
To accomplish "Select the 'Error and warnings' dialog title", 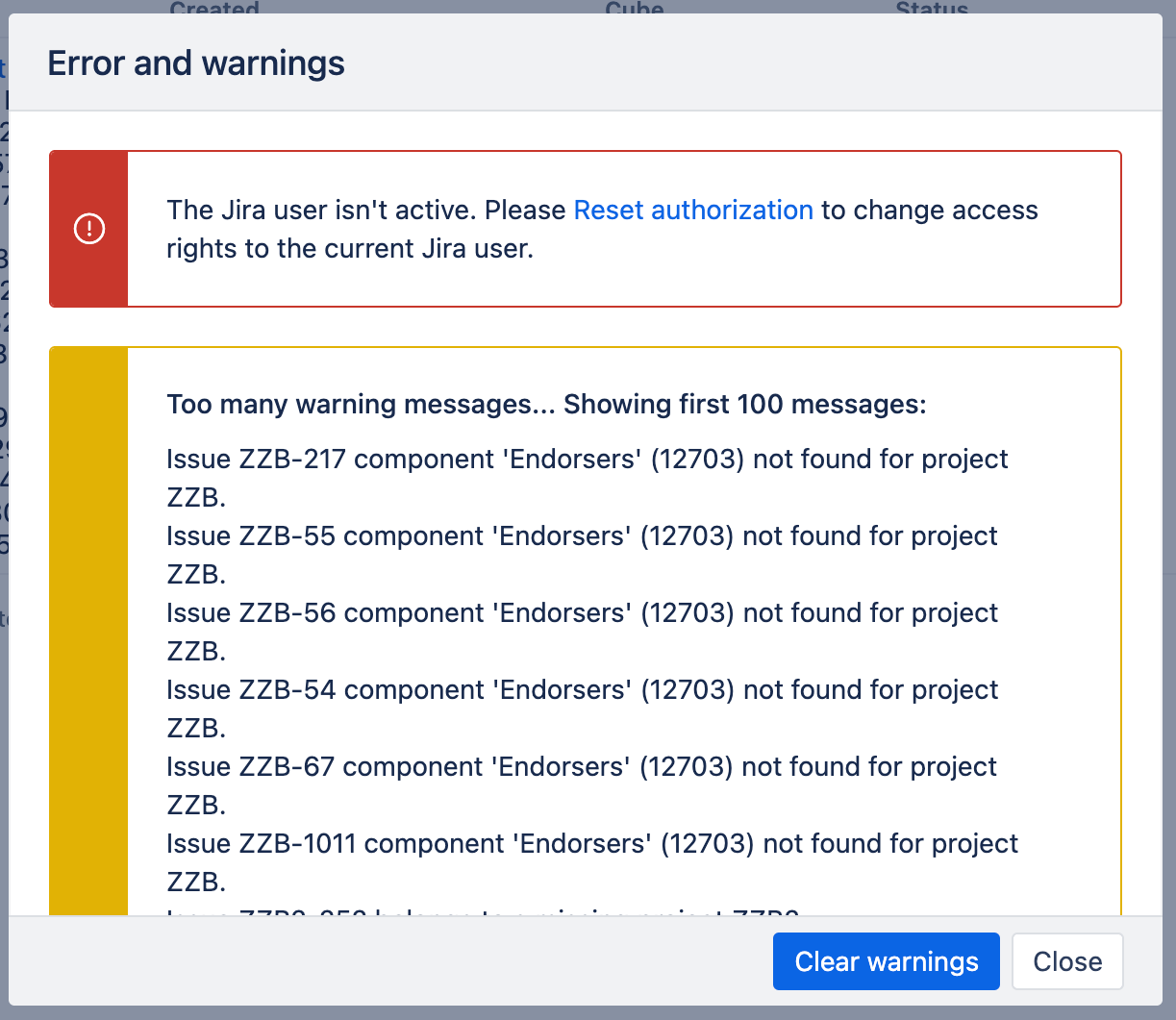I will click(x=196, y=63).
